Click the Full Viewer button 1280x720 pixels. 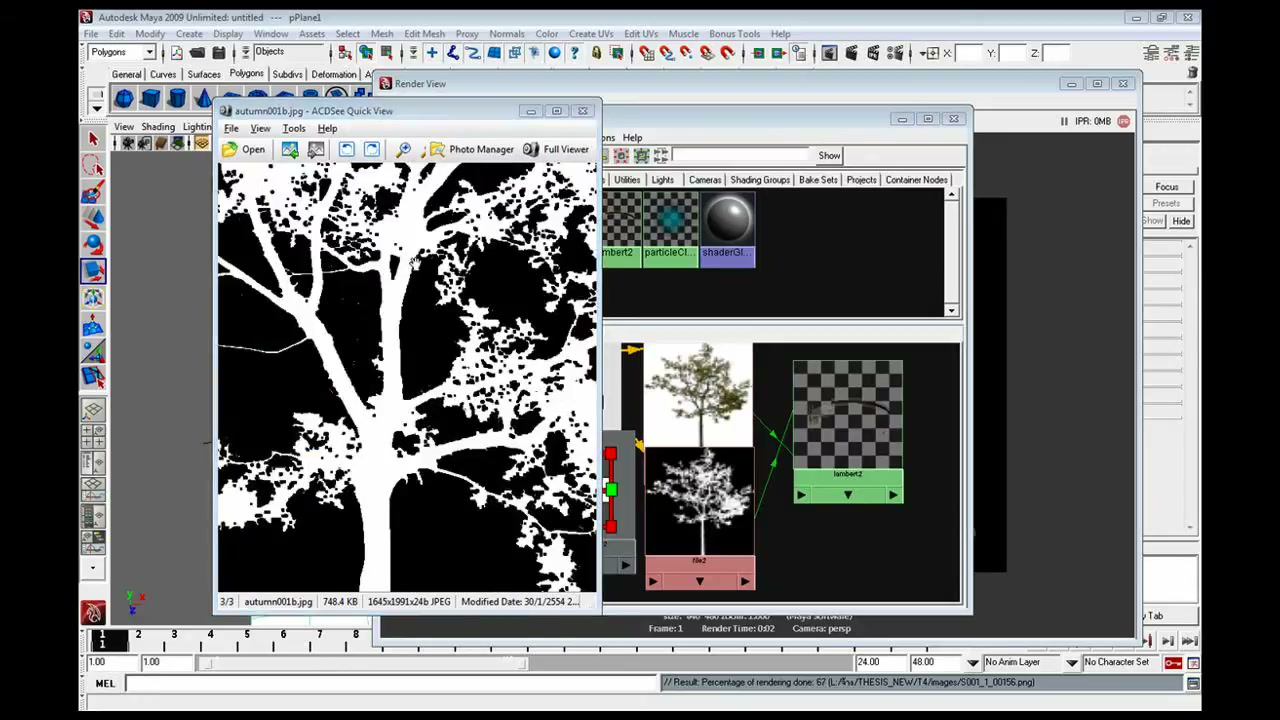pyautogui.click(x=555, y=150)
